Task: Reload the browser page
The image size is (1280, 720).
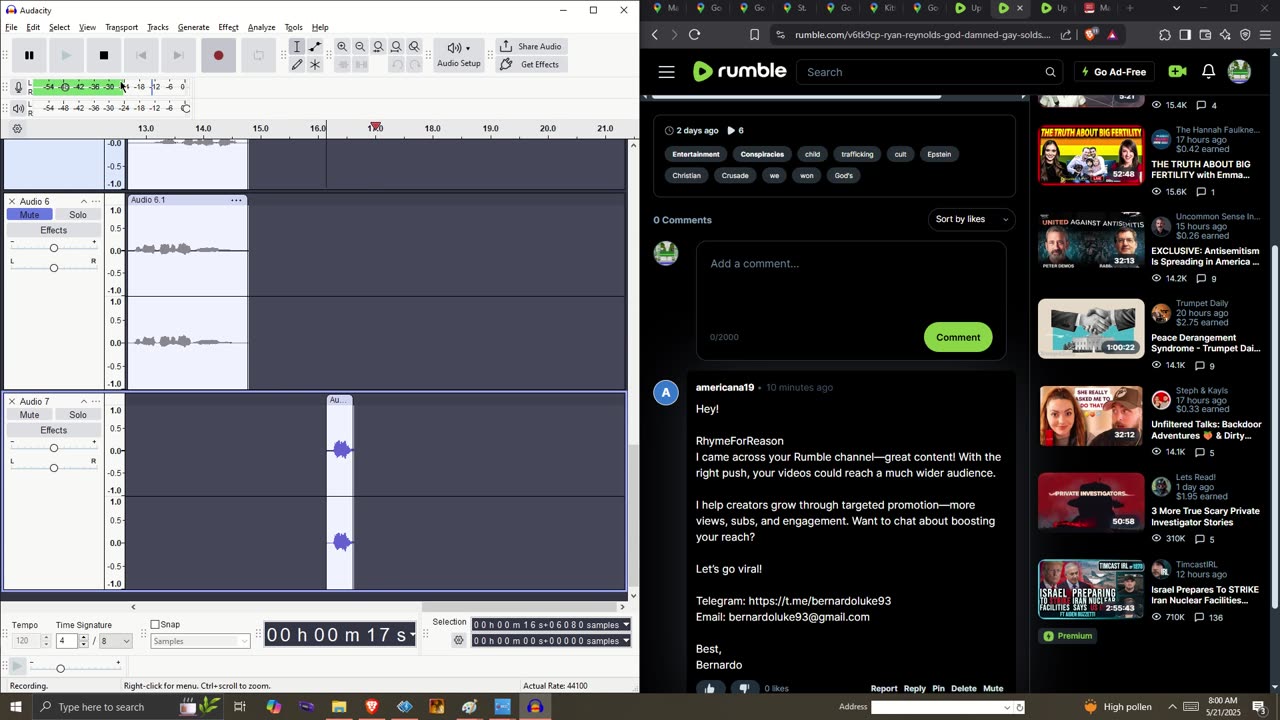Action: pos(695,34)
